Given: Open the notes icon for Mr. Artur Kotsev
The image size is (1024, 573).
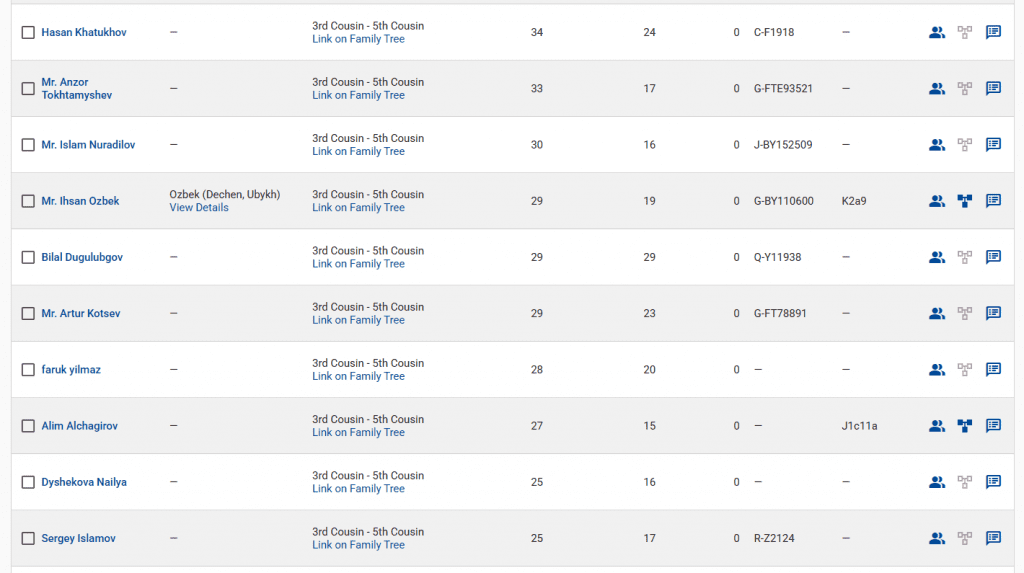Looking at the screenshot, I should click(x=993, y=313).
